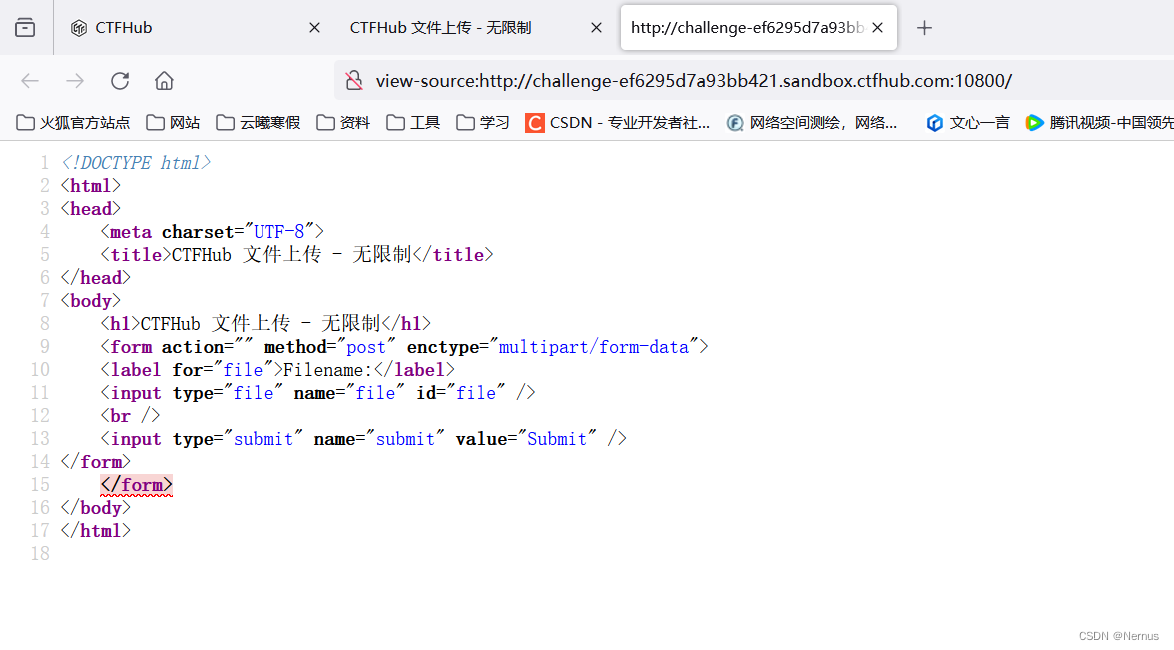Open 腾讯视频 bookmark
Viewport: 1174px width, 650px height.
click(1099, 123)
